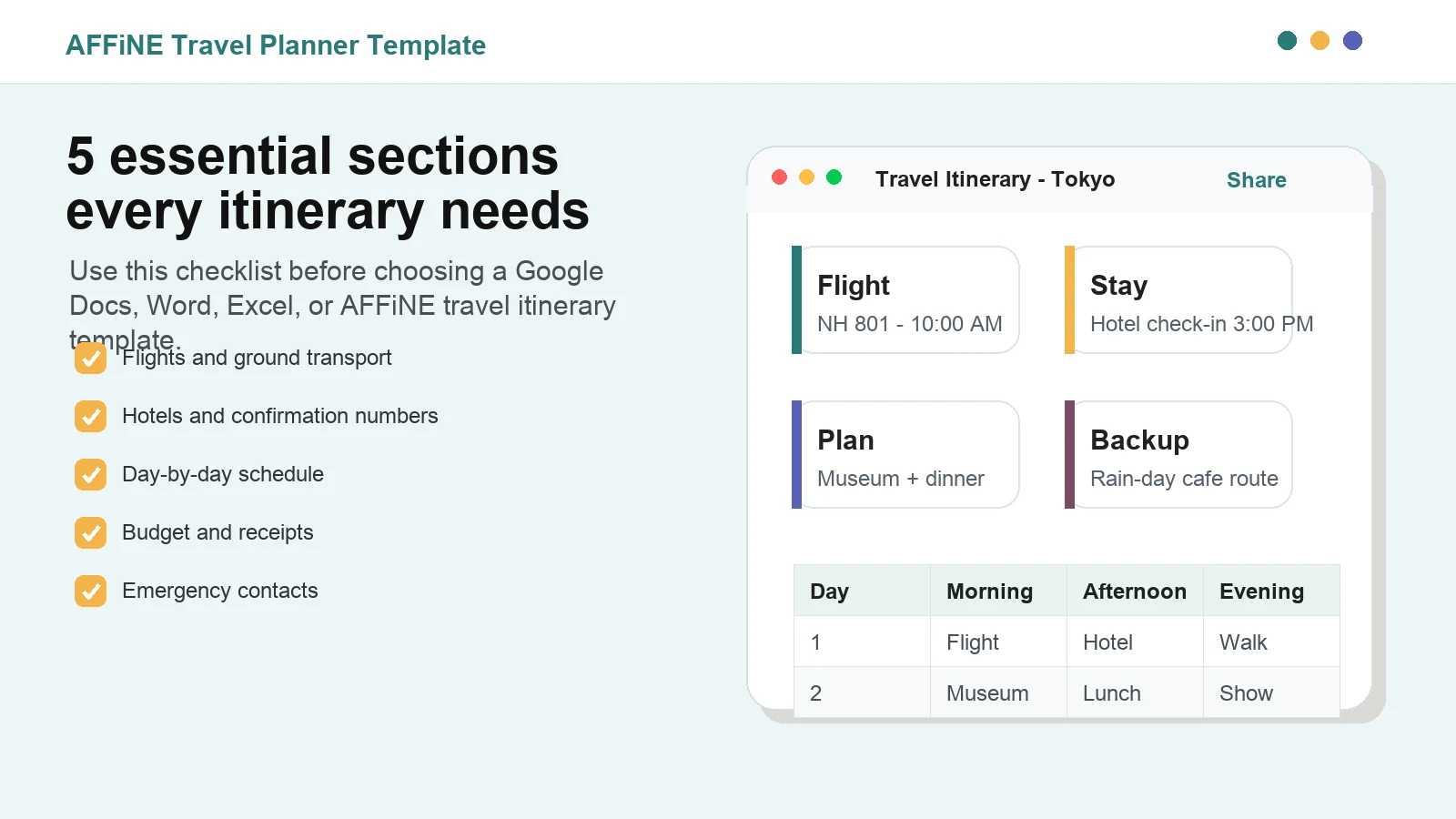This screenshot has height=819, width=1456.
Task: Click the red dot in itinerary window
Action: (x=779, y=177)
